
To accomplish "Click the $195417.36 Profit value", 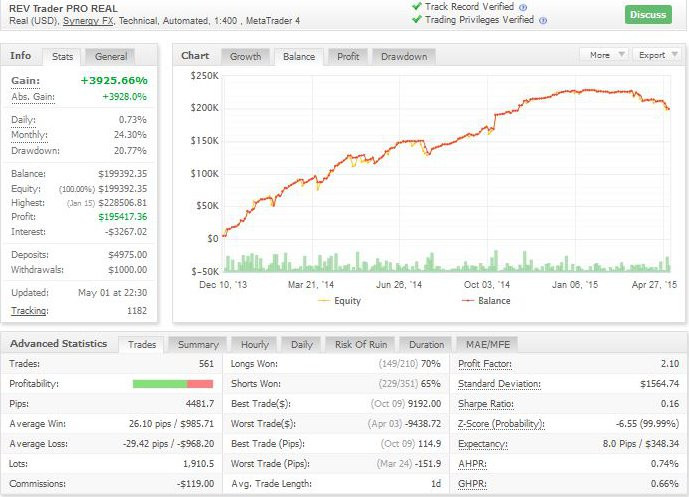I will coord(123,217).
